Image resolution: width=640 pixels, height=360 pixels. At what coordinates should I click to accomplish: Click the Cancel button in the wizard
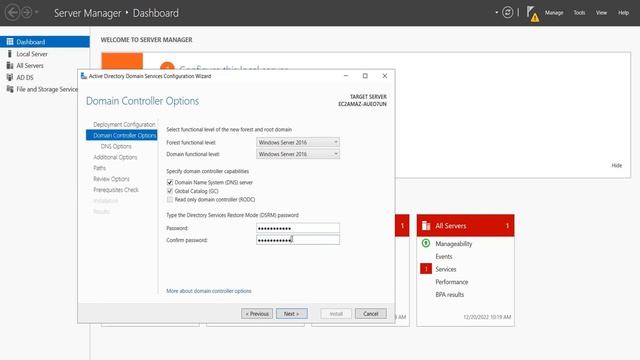(371, 313)
